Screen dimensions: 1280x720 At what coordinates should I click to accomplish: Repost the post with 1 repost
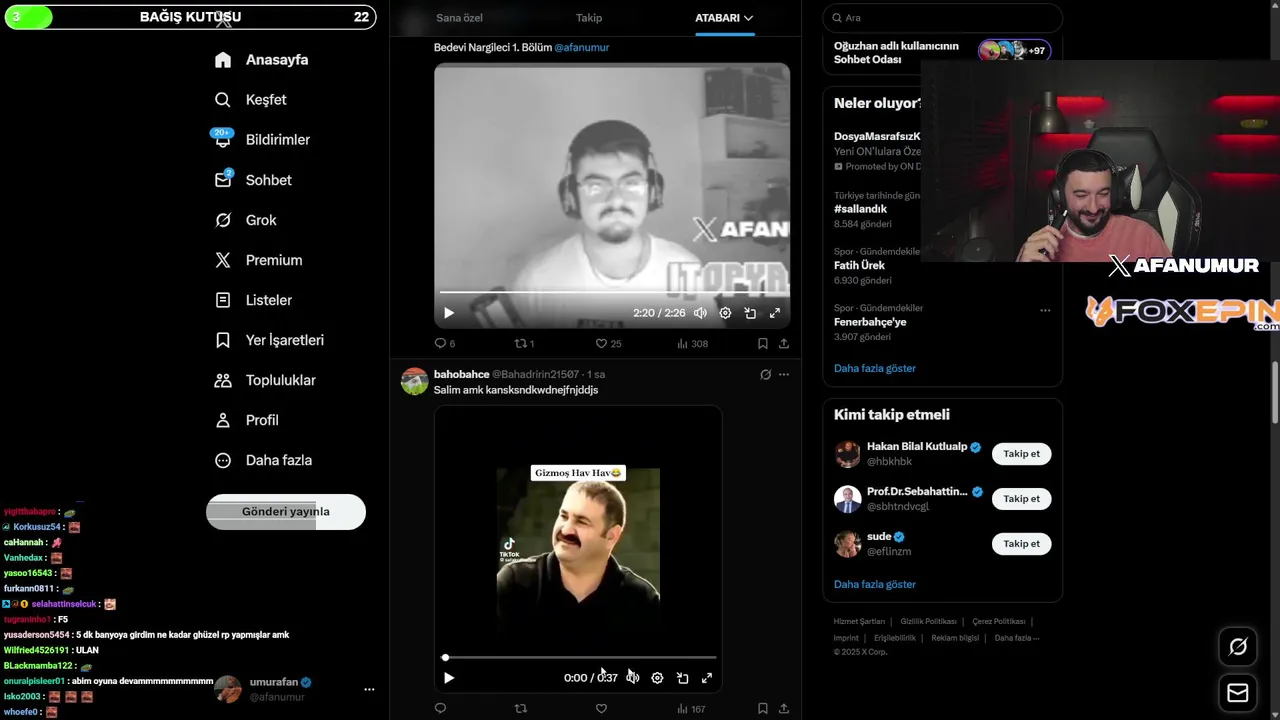(x=524, y=343)
